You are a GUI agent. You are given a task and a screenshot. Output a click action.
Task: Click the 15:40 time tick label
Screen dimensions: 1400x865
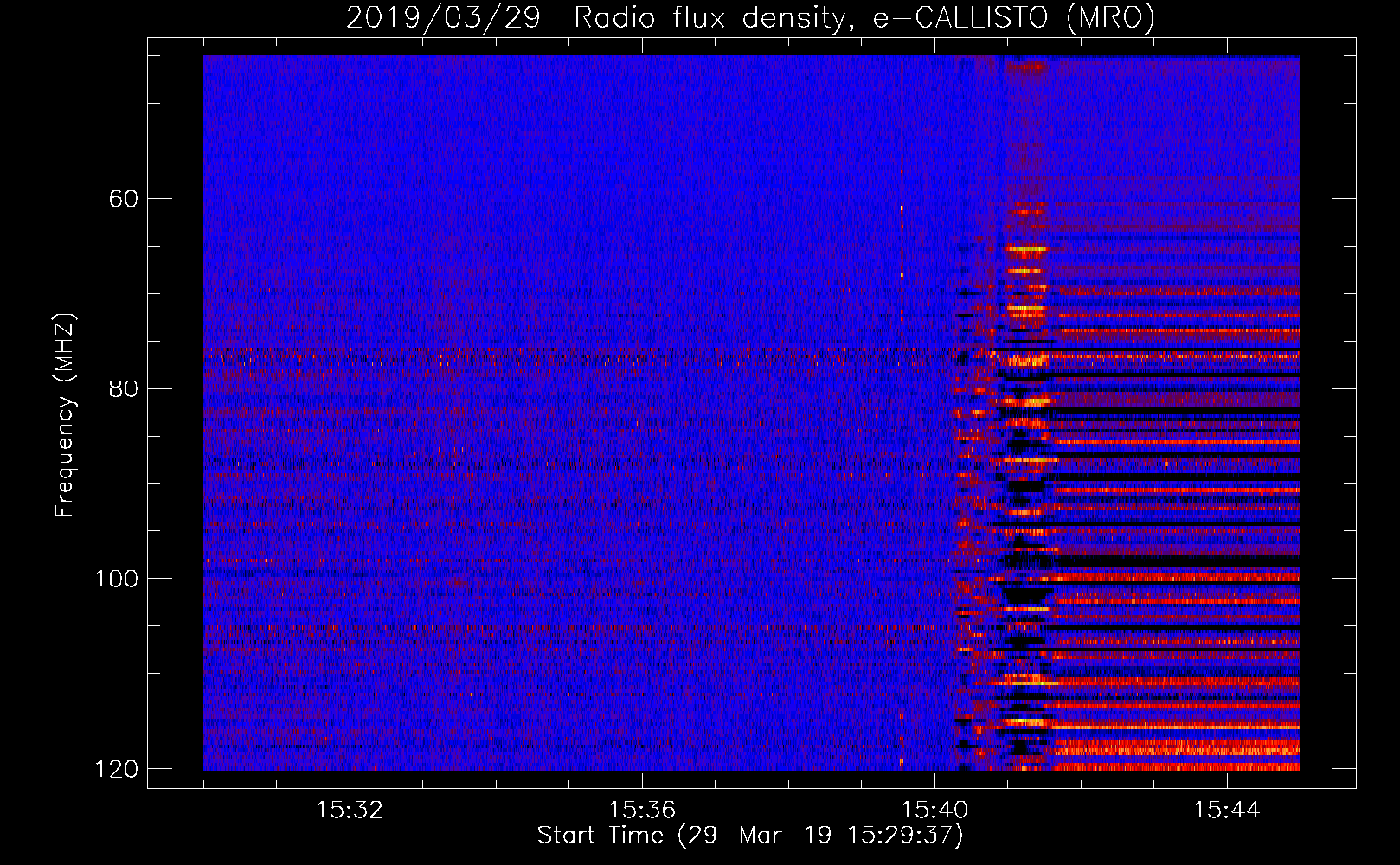pos(934,811)
